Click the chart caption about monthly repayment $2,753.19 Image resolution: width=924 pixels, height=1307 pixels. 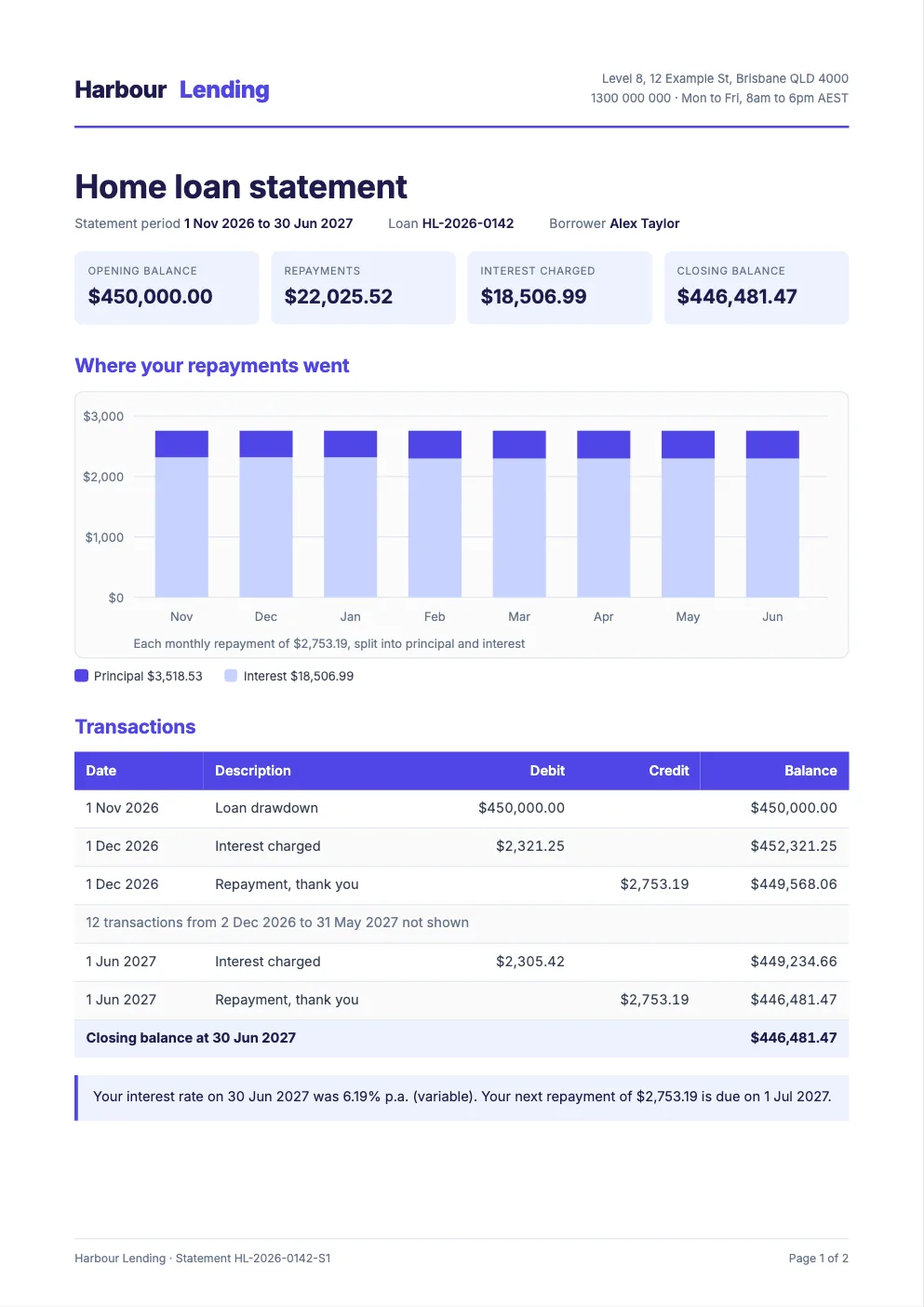328,643
